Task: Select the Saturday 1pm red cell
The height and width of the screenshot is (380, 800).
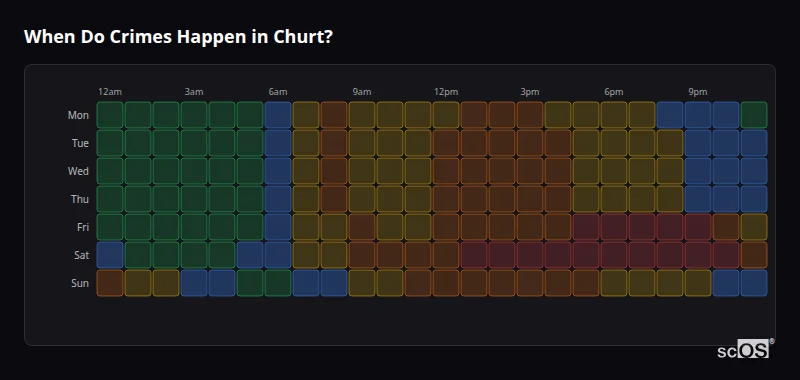Action: tap(474, 255)
